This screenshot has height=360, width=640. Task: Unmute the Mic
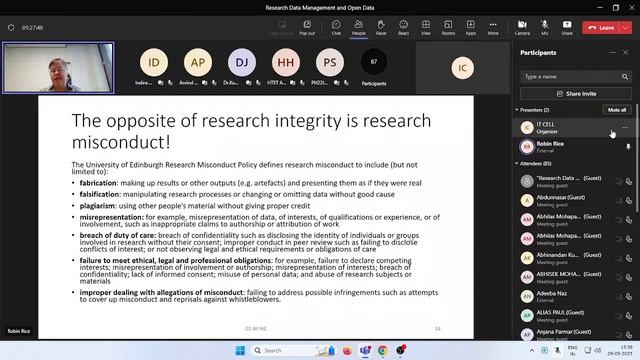(x=544, y=28)
